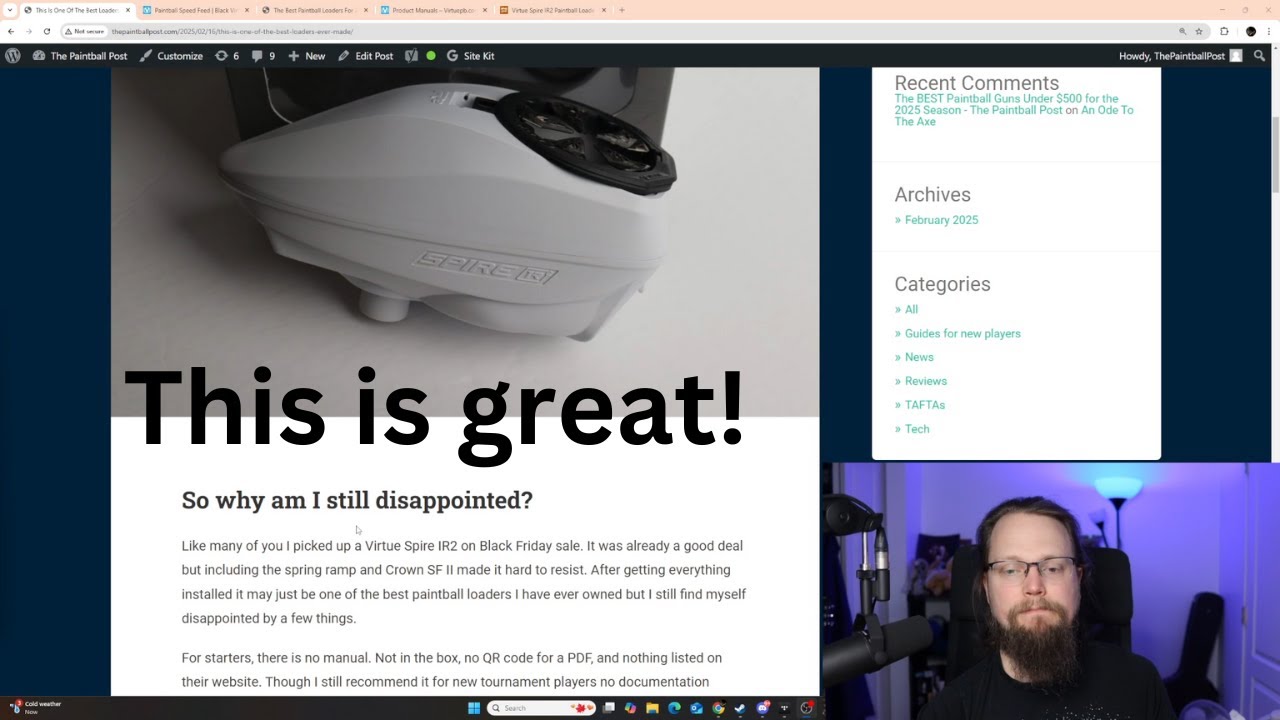This screenshot has height=720, width=1280.
Task: Open File Explorer from taskbar
Action: click(x=652, y=708)
